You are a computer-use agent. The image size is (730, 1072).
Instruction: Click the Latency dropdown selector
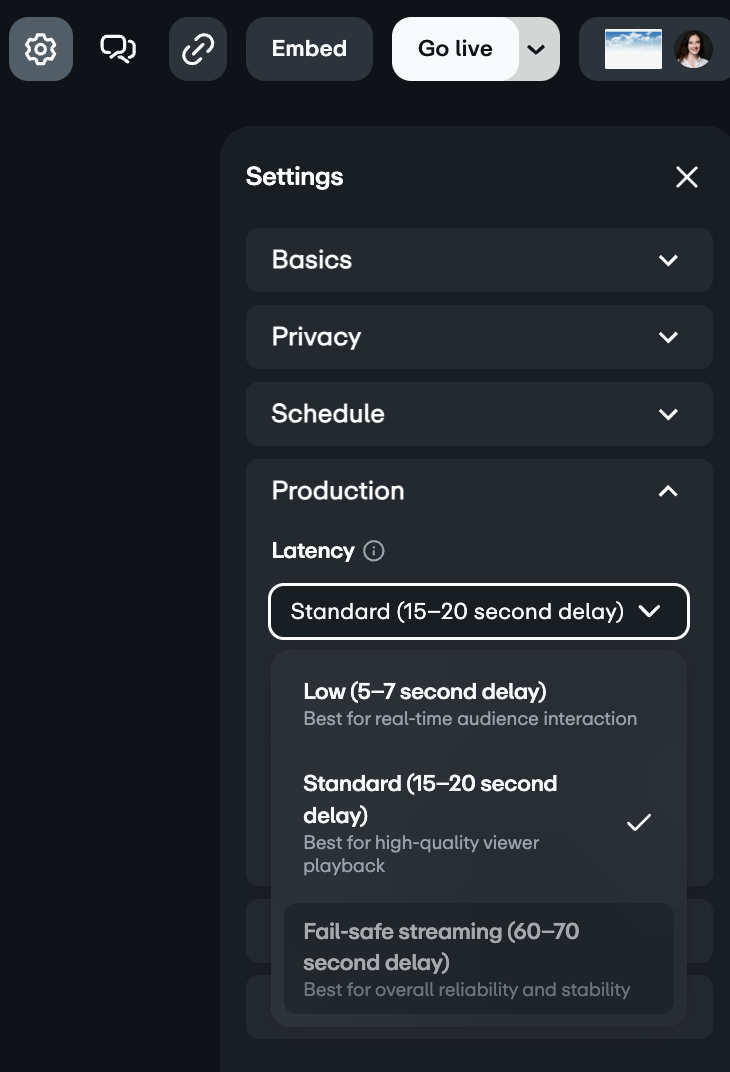click(x=479, y=611)
